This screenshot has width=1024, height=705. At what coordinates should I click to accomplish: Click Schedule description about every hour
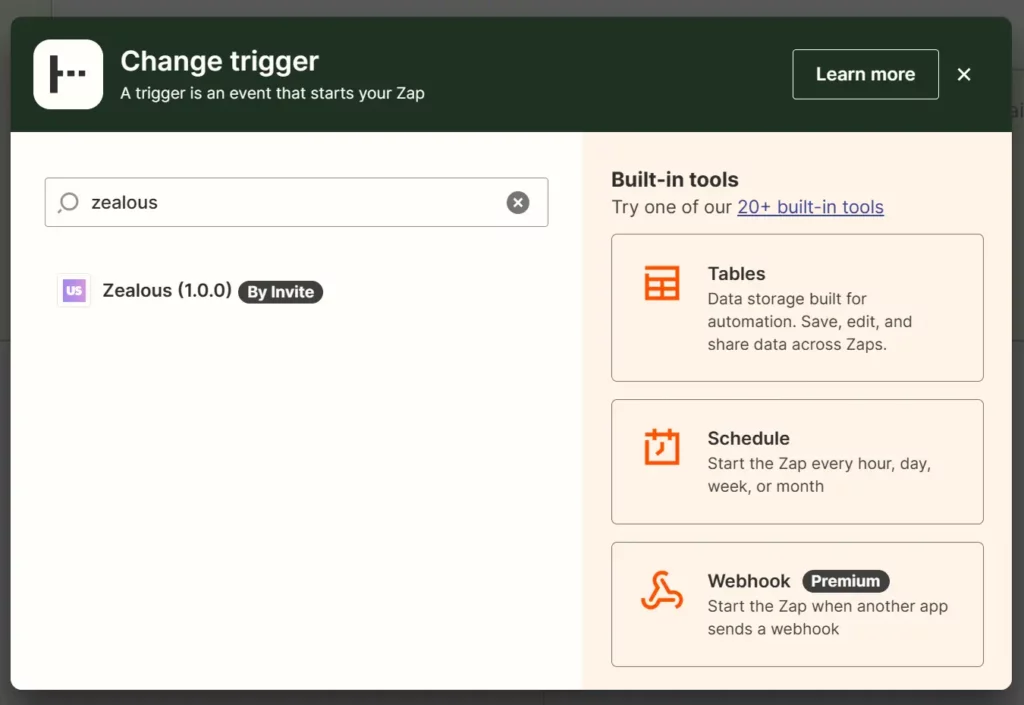point(819,475)
